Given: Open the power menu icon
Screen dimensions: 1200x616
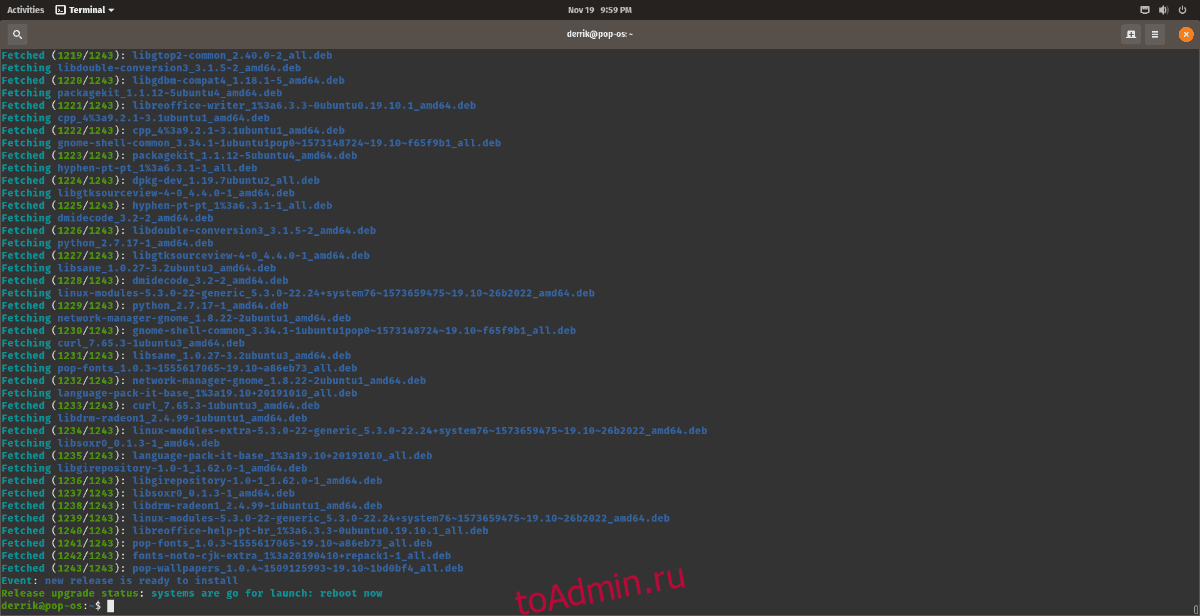Looking at the screenshot, I should (1181, 9).
